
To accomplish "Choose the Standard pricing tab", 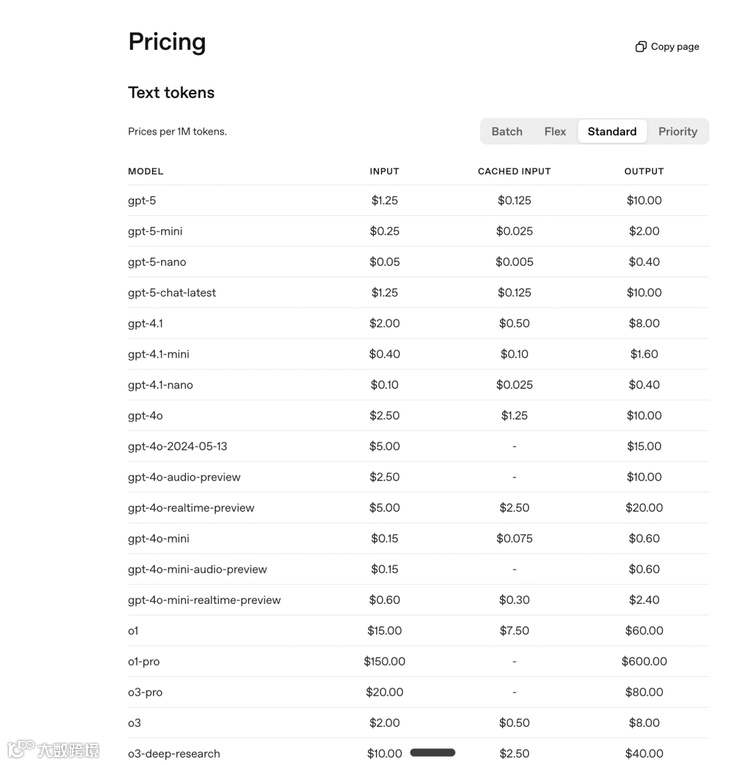I will coord(612,131).
